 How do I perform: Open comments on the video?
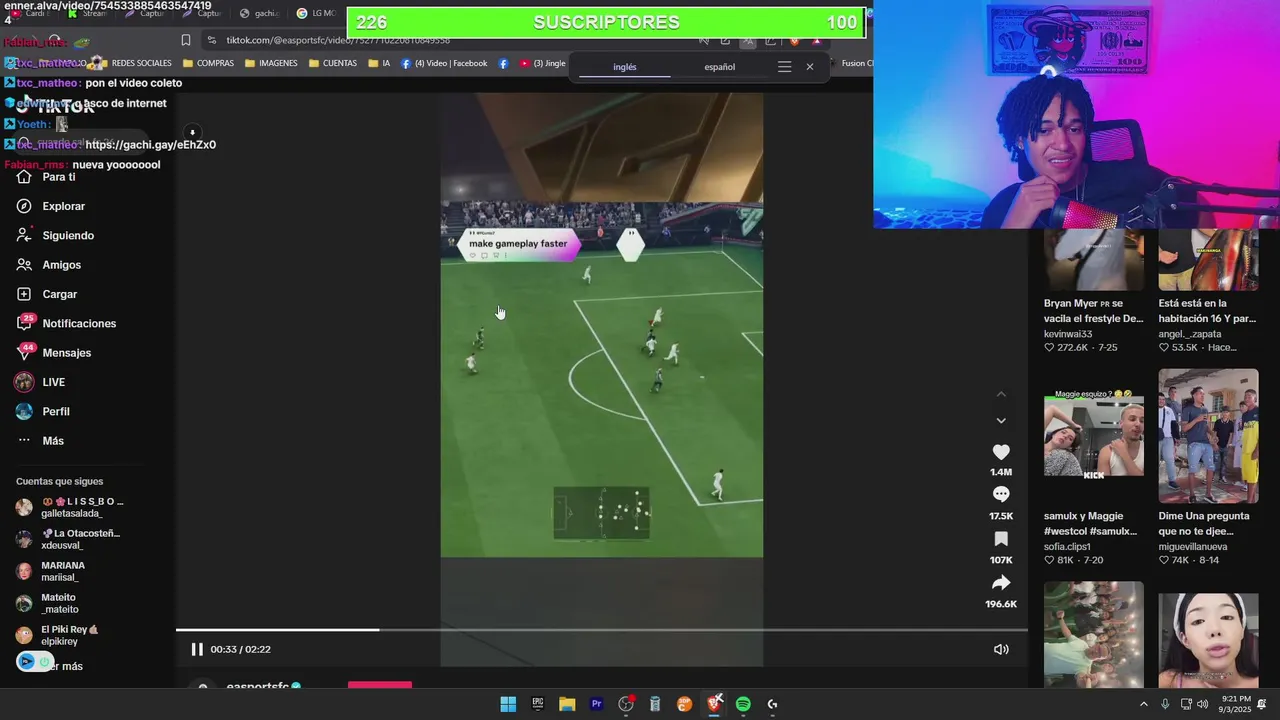(1001, 494)
